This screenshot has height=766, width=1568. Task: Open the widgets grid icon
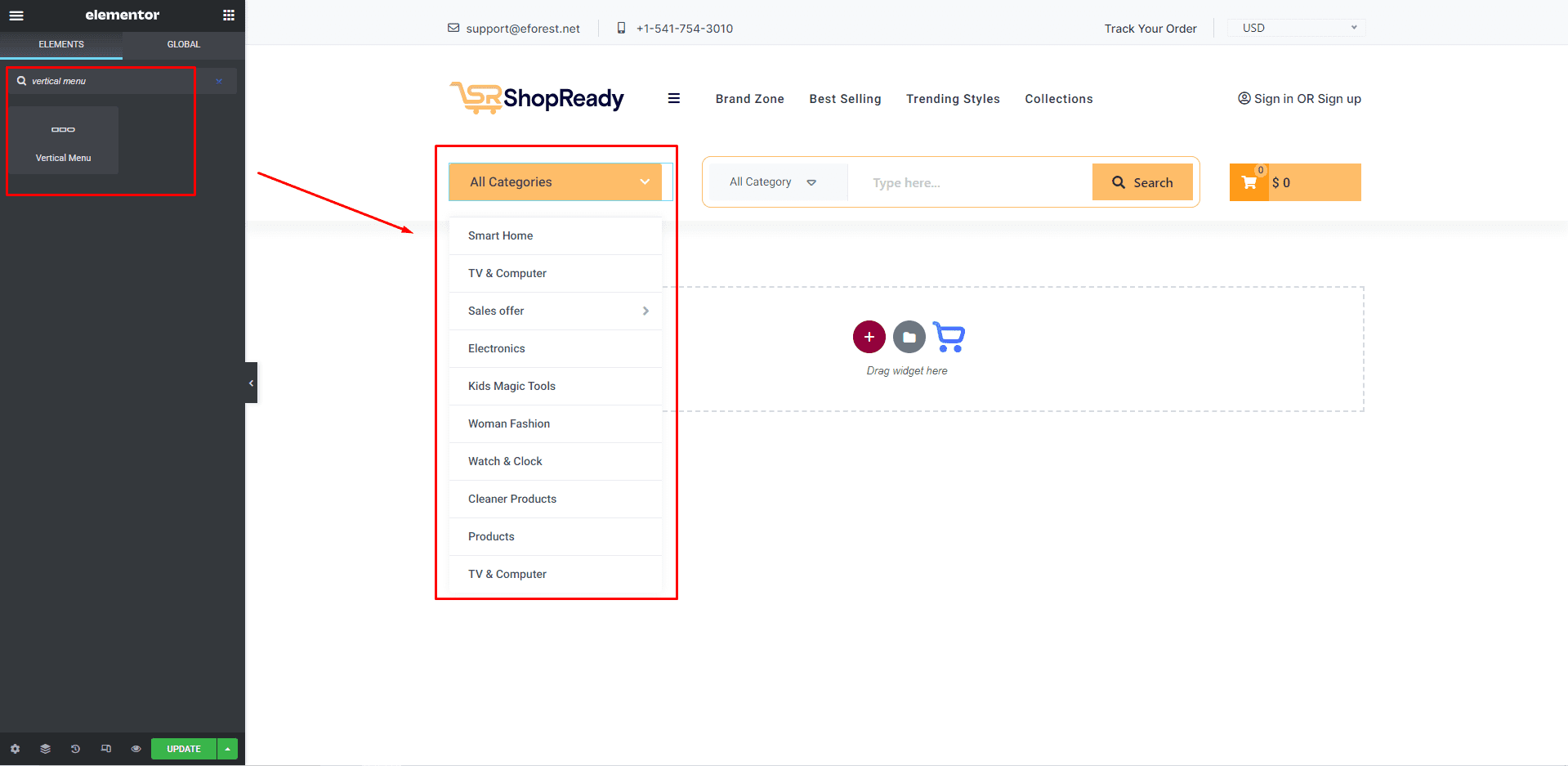tap(229, 16)
